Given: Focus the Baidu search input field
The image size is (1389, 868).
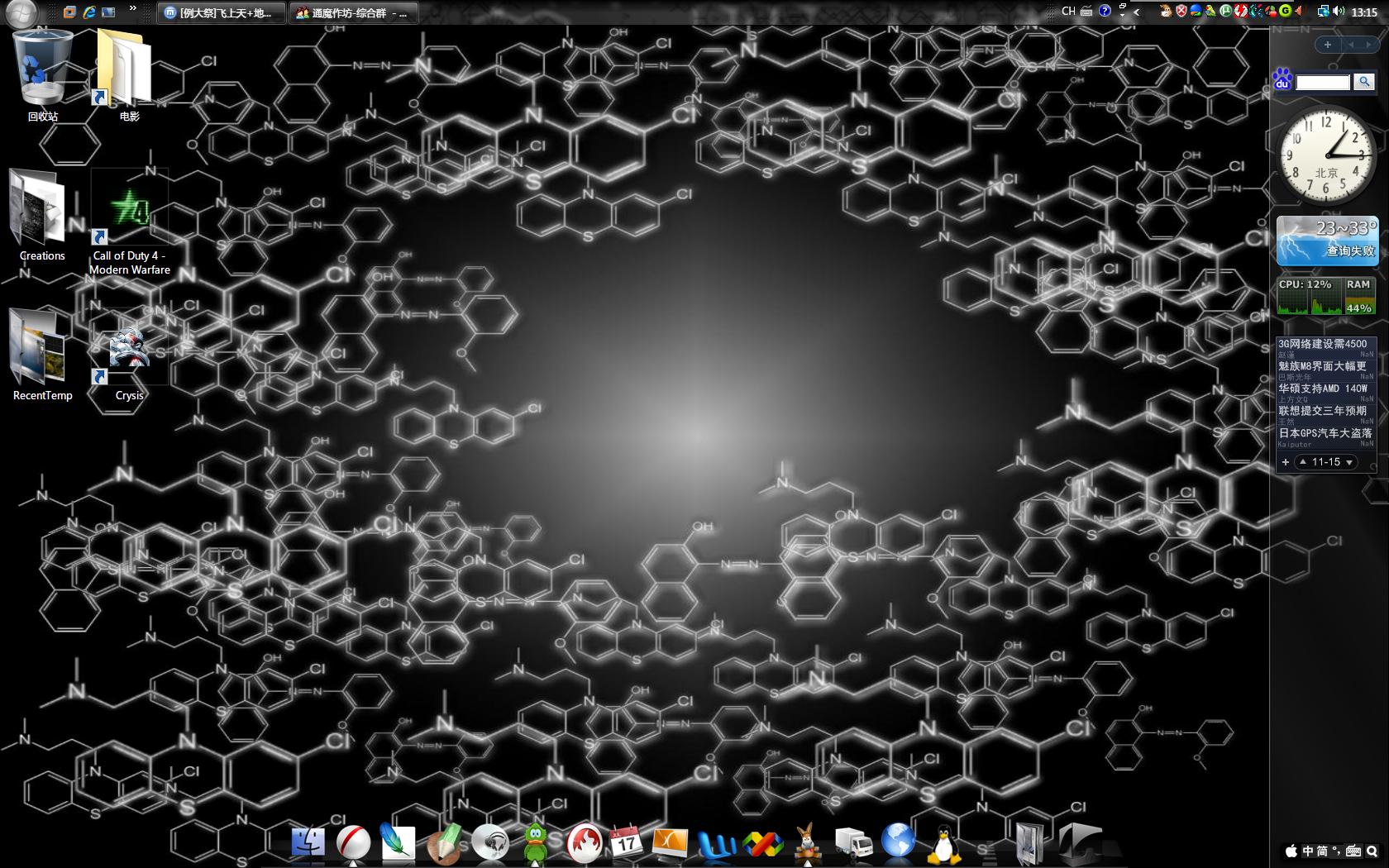Looking at the screenshot, I should pyautogui.click(x=1323, y=82).
